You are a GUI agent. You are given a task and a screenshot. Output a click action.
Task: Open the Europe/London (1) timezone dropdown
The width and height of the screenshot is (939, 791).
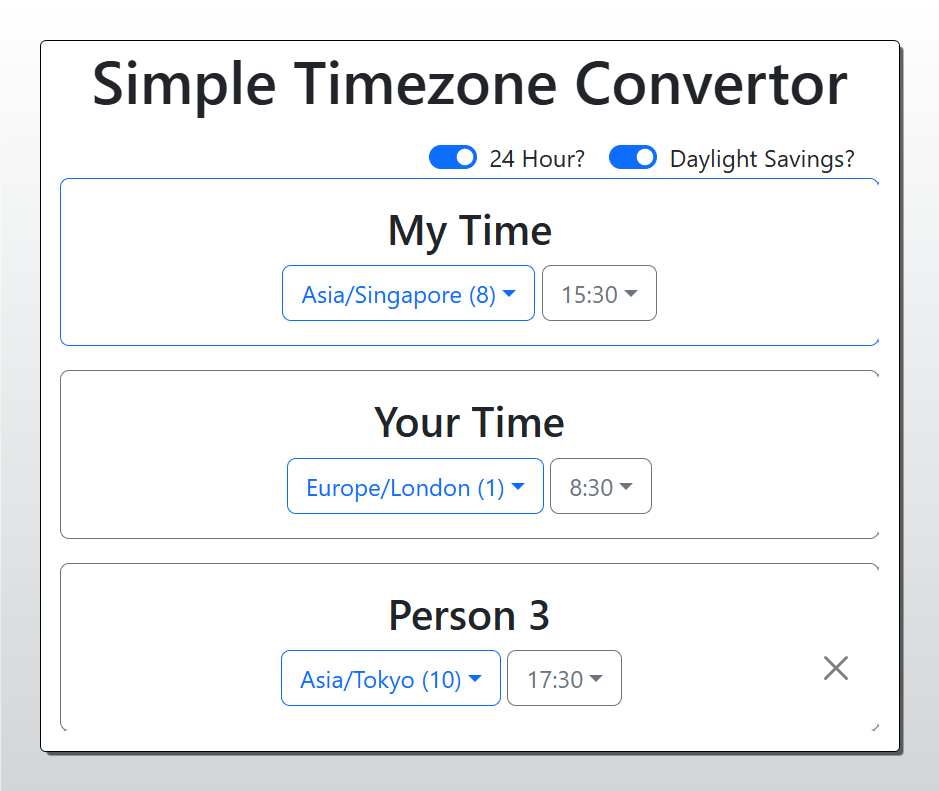pos(416,486)
